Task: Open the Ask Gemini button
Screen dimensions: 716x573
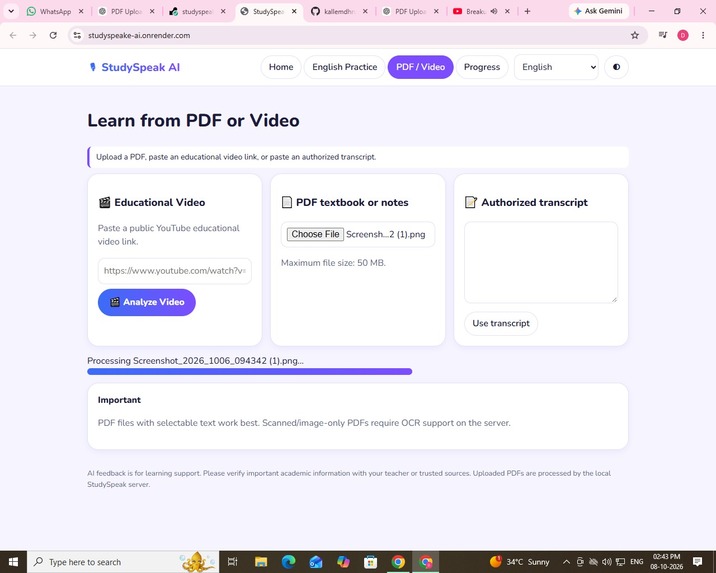Action: point(599,11)
